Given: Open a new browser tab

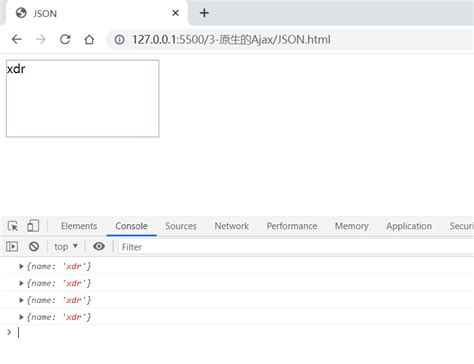Looking at the screenshot, I should (204, 13).
